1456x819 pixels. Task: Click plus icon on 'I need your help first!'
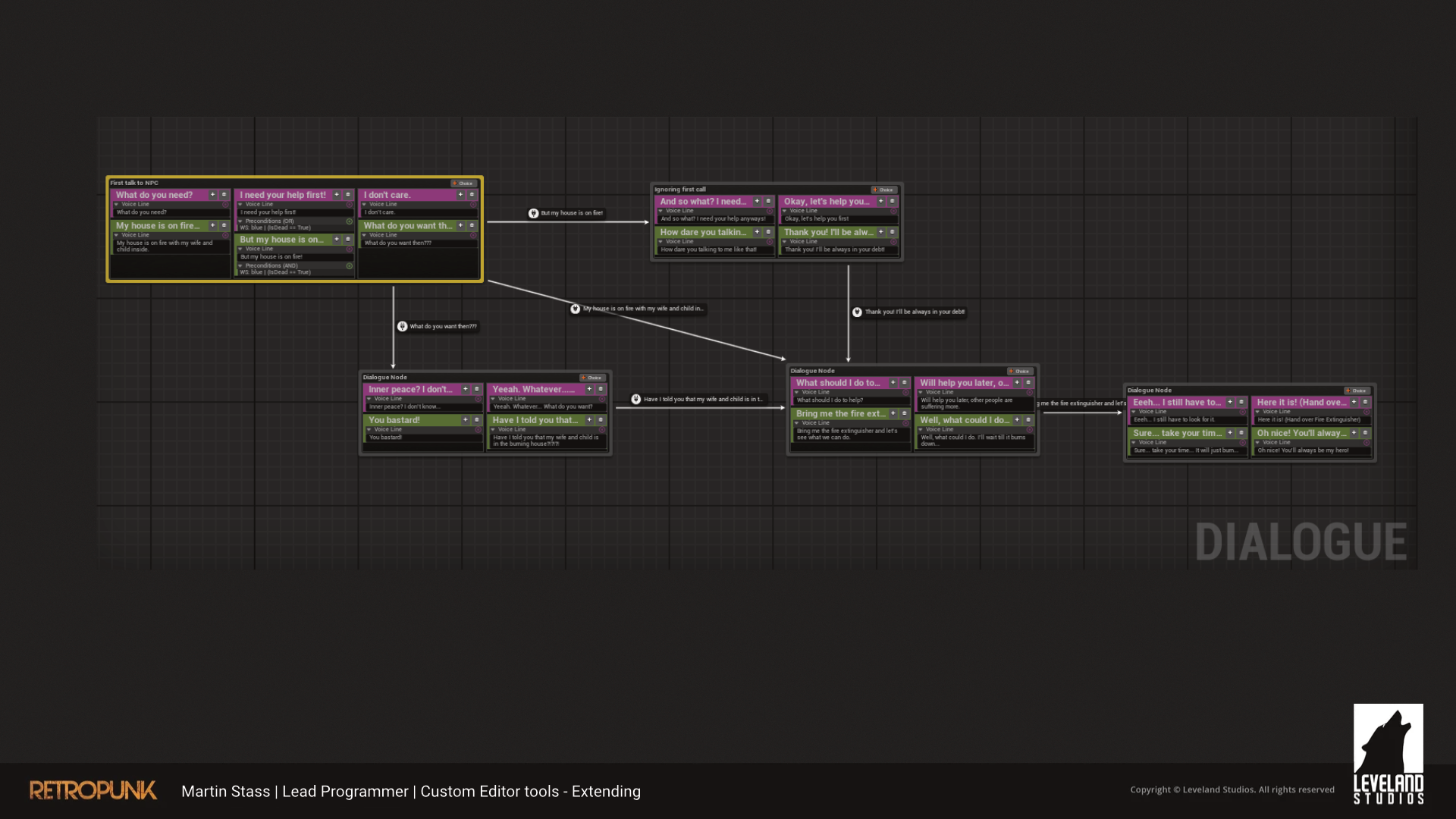click(337, 195)
